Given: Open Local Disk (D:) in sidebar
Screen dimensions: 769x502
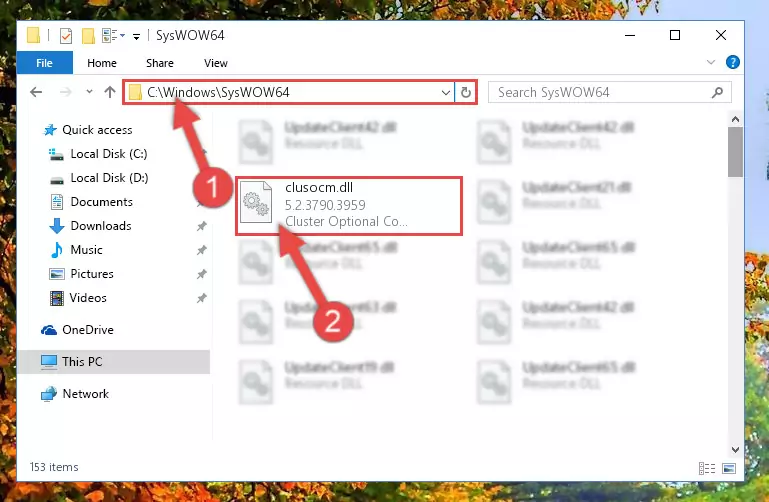Looking at the screenshot, I should click(x=109, y=178).
